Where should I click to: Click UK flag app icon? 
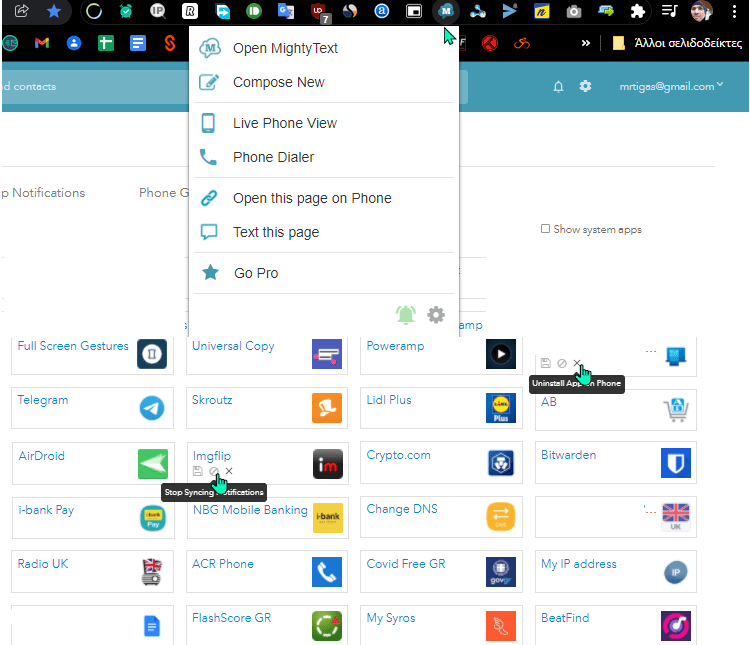[675, 517]
